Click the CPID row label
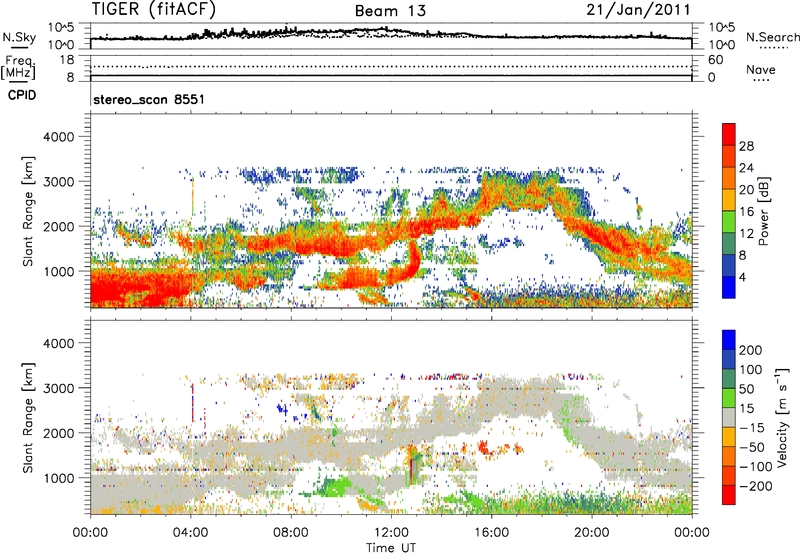Viewport: 800px width, 554px height. (22, 95)
